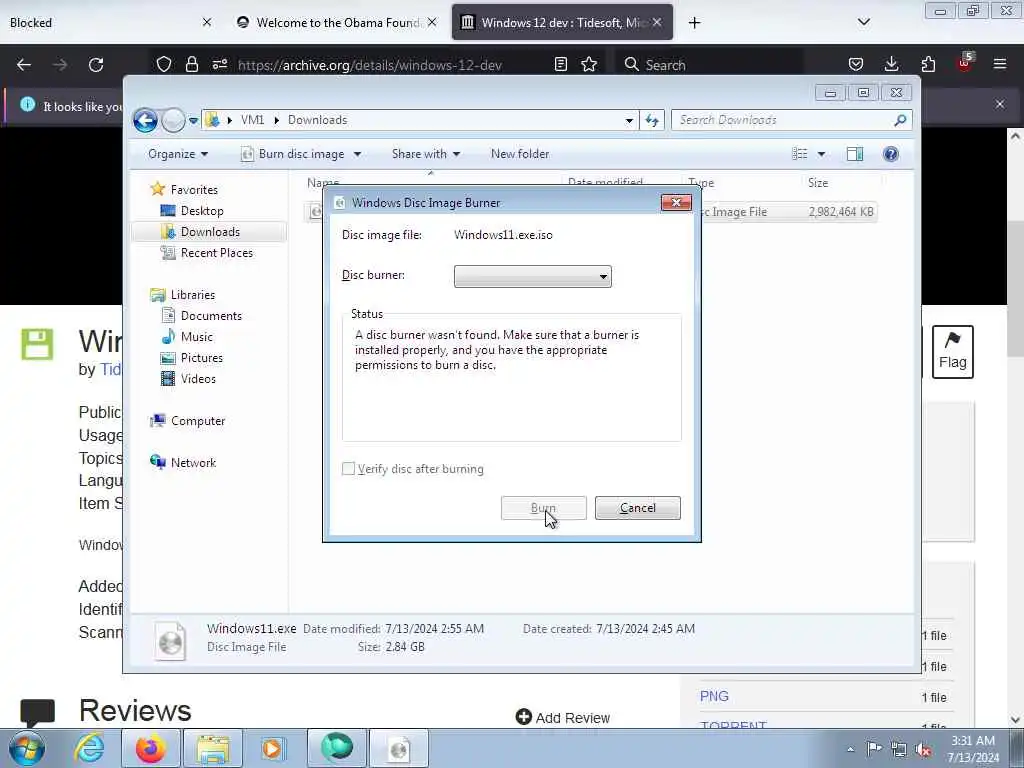Image resolution: width=1024 pixels, height=768 pixels.
Task: Click the archive.org URL address field
Action: click(x=370, y=65)
